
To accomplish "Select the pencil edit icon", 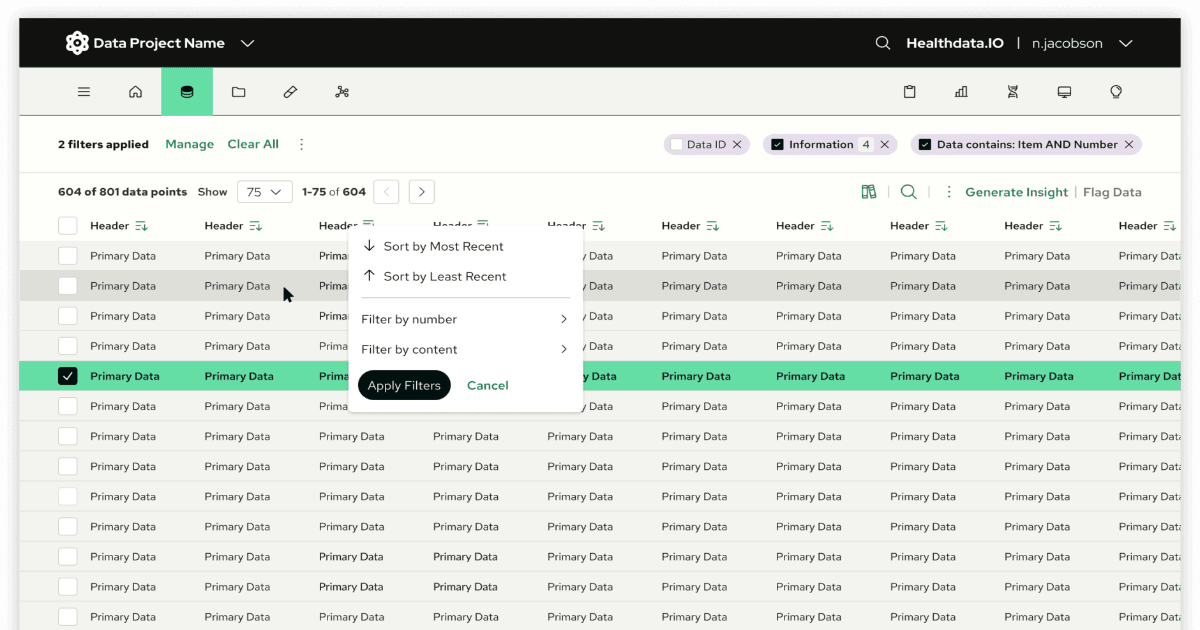I will pos(290,91).
